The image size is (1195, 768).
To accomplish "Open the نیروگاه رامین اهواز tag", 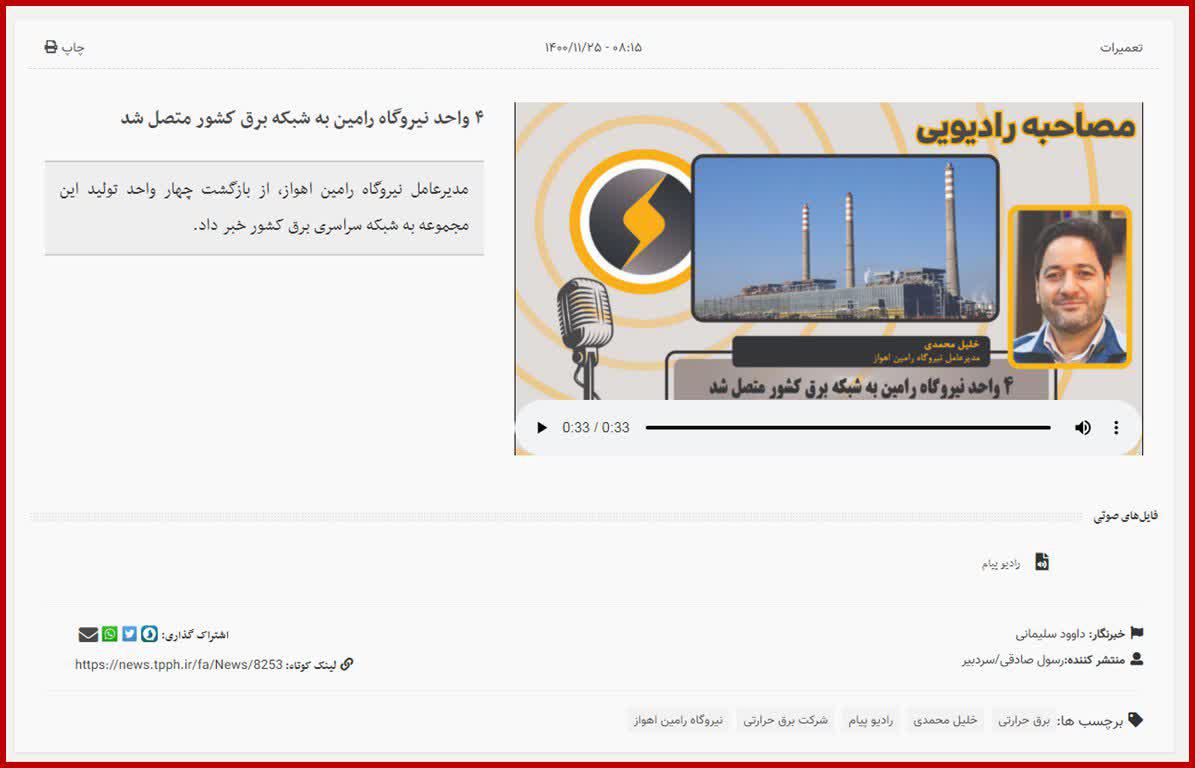I will [678, 720].
